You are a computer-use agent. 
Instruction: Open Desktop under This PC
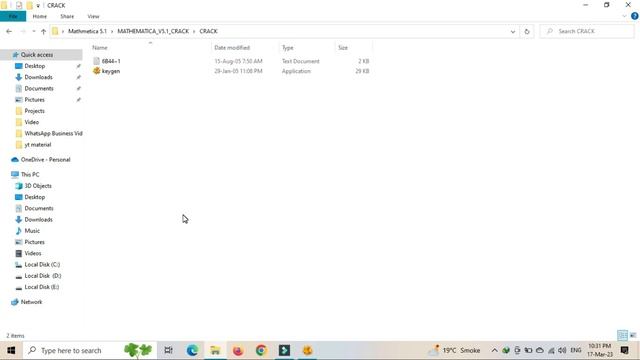point(35,197)
